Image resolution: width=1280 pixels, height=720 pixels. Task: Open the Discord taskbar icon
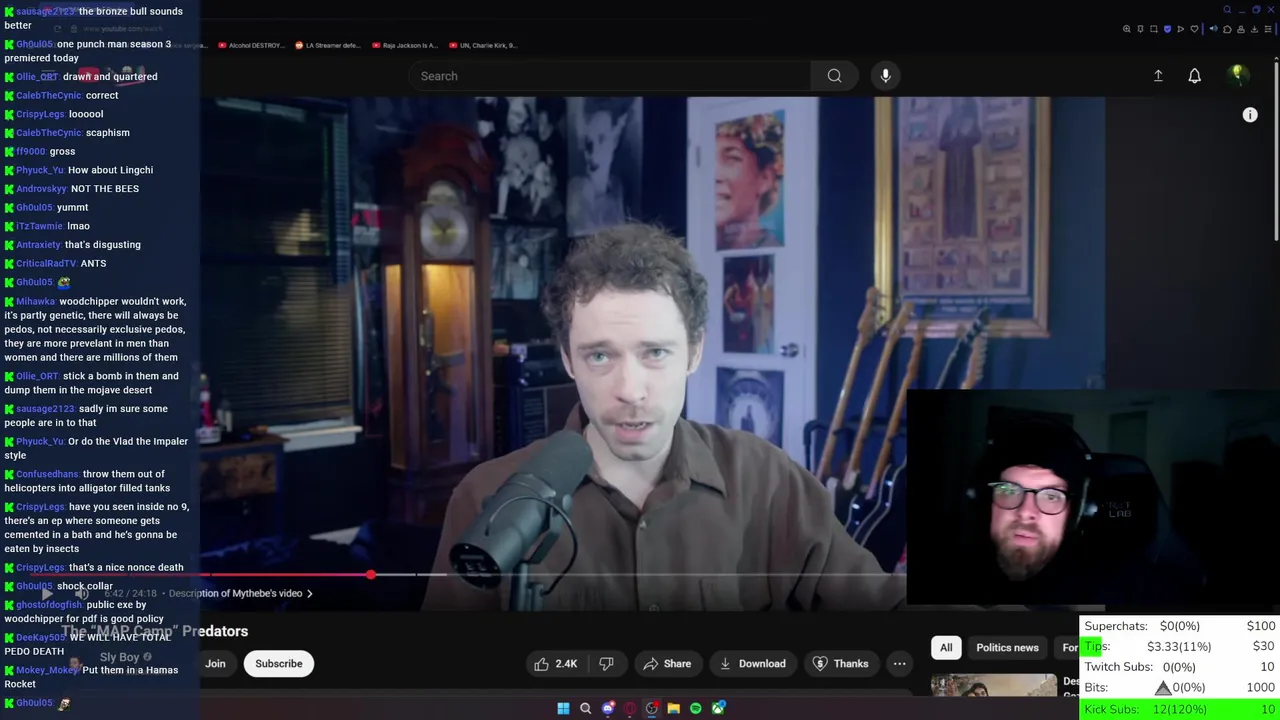coord(608,709)
